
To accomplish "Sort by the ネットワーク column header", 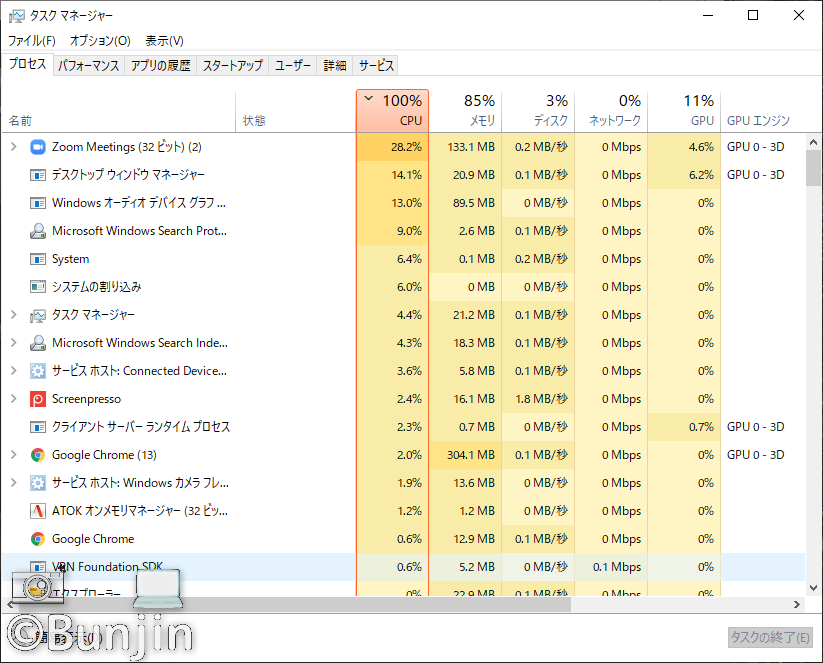I will (x=611, y=111).
